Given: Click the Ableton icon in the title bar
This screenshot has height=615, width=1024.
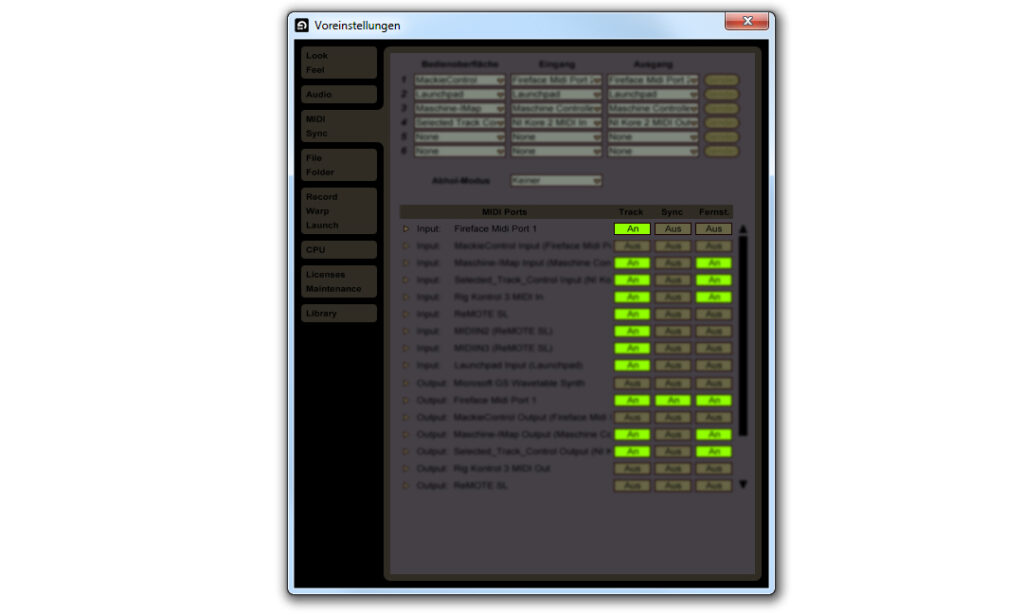Looking at the screenshot, I should [302, 25].
